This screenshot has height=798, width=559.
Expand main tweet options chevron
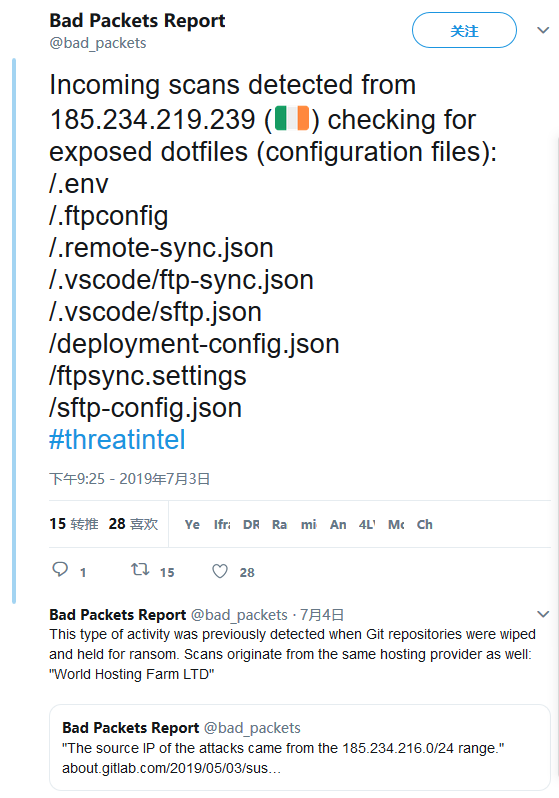tap(543, 30)
